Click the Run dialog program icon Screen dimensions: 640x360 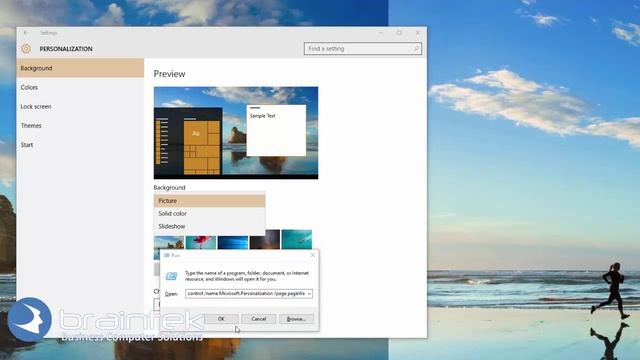(x=171, y=276)
